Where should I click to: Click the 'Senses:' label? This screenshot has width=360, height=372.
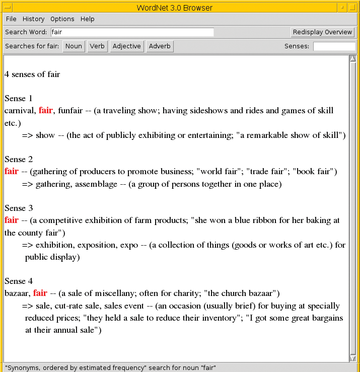(297, 46)
